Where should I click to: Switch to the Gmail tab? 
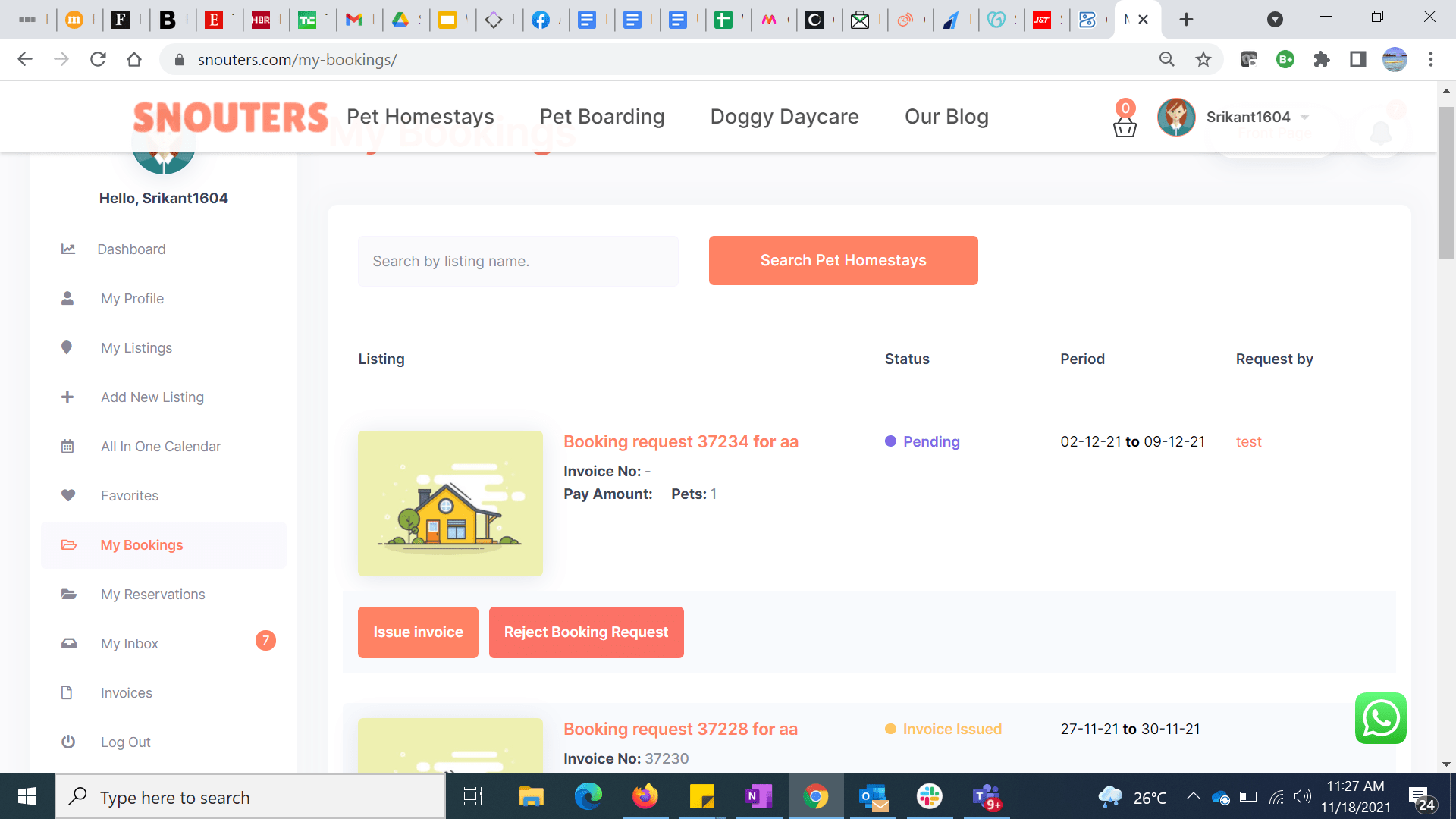point(354,20)
